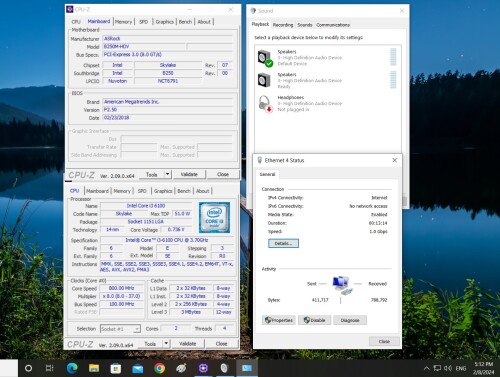The width and height of the screenshot is (500, 377).
Task: Click Validate in CPU-Z processor window
Action: pos(187,344)
